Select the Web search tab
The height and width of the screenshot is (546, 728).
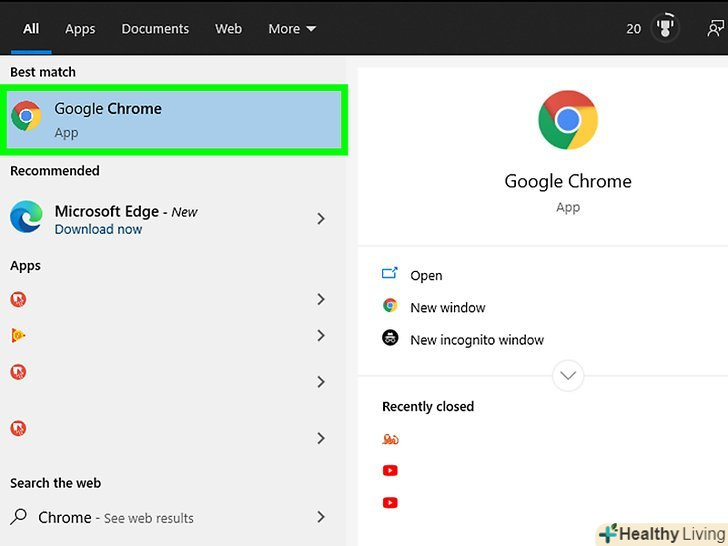pyautogui.click(x=229, y=29)
